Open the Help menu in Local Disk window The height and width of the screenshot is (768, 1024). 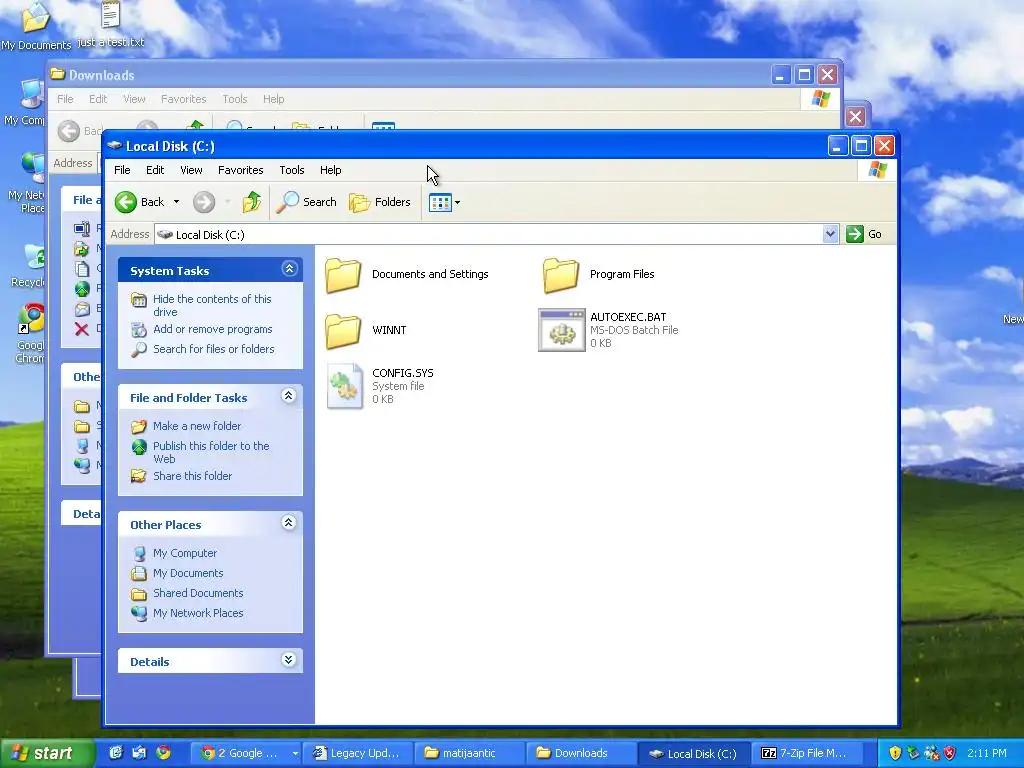[x=330, y=170]
